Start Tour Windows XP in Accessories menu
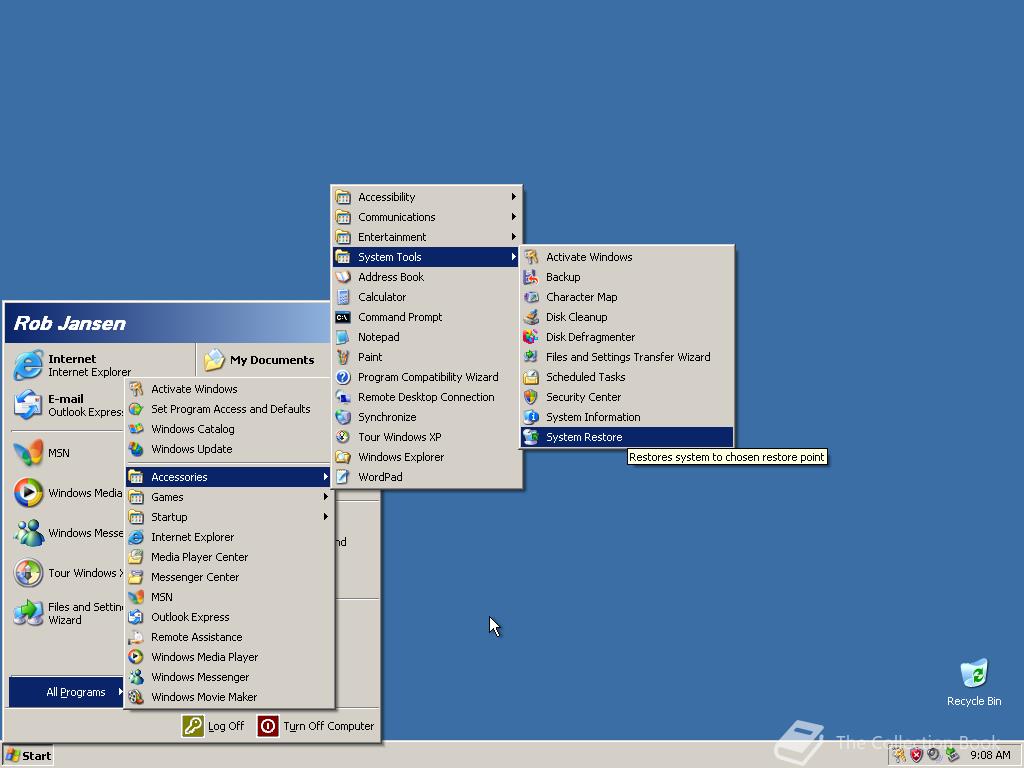The width and height of the screenshot is (1024, 768). coord(426,437)
